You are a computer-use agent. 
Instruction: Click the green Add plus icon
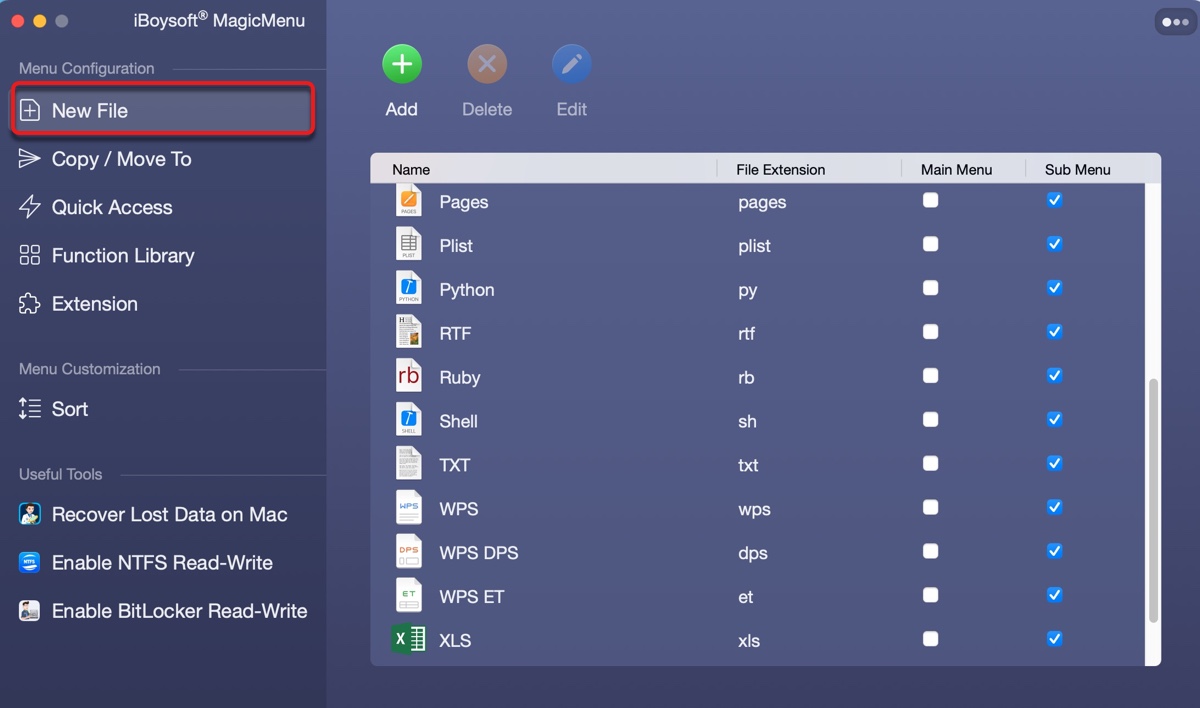(x=401, y=65)
